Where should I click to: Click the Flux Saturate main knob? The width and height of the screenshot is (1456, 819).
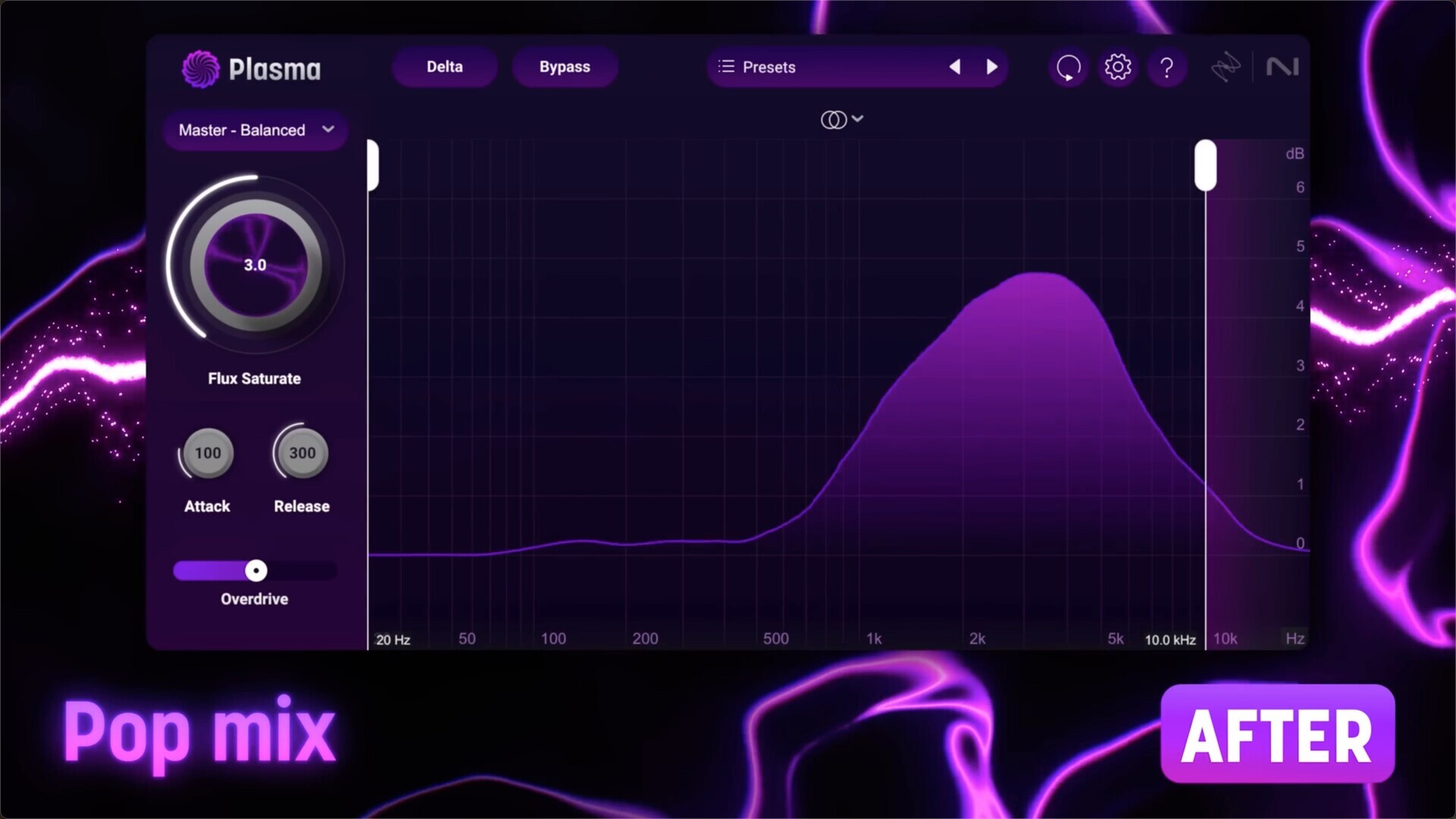pos(256,265)
